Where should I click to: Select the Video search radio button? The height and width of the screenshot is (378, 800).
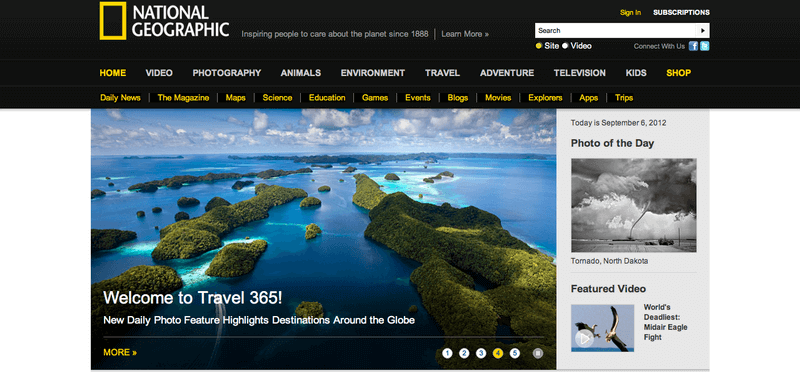click(565, 46)
